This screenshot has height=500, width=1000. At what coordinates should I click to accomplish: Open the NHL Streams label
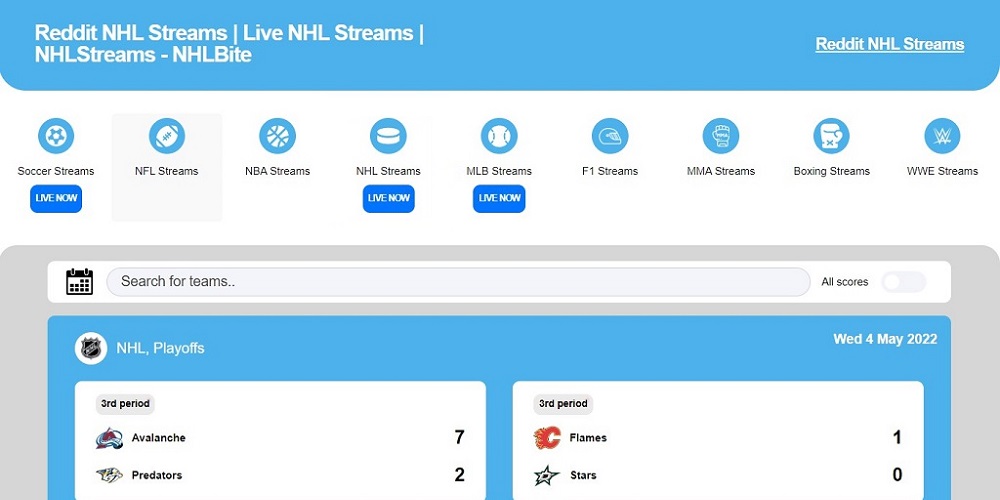[388, 171]
